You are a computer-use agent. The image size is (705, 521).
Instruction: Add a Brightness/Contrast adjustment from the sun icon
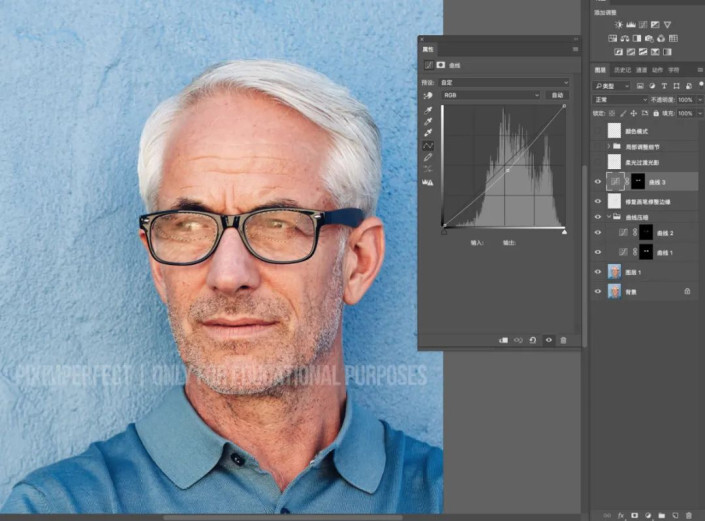(x=620, y=24)
